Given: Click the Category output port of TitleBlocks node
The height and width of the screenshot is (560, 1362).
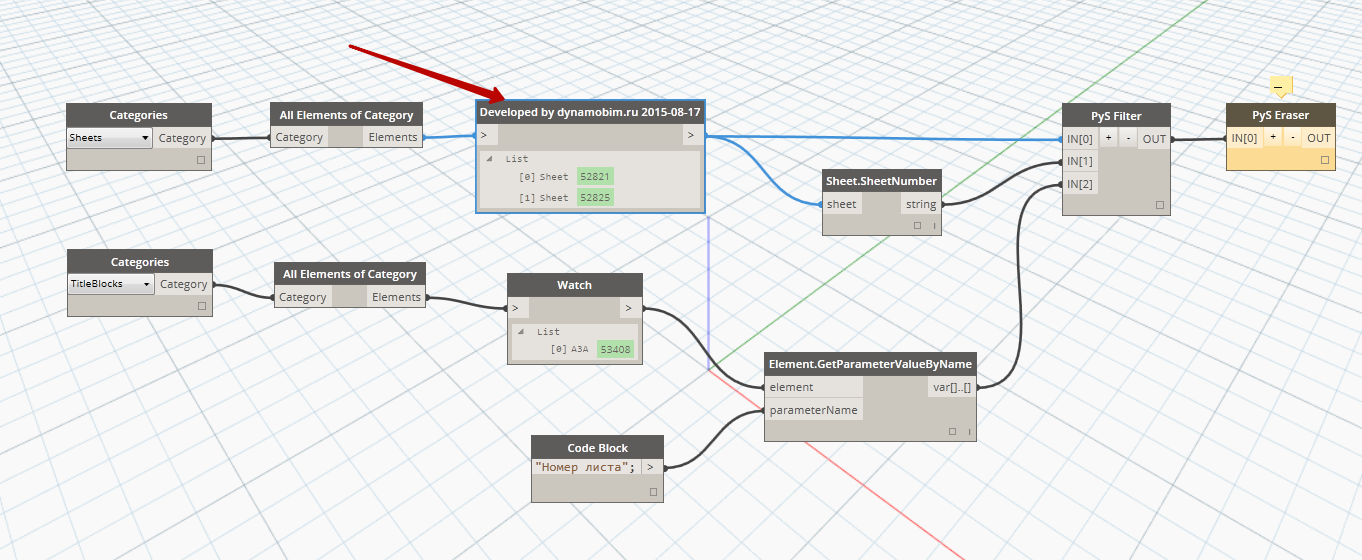Looking at the screenshot, I should coord(184,284).
